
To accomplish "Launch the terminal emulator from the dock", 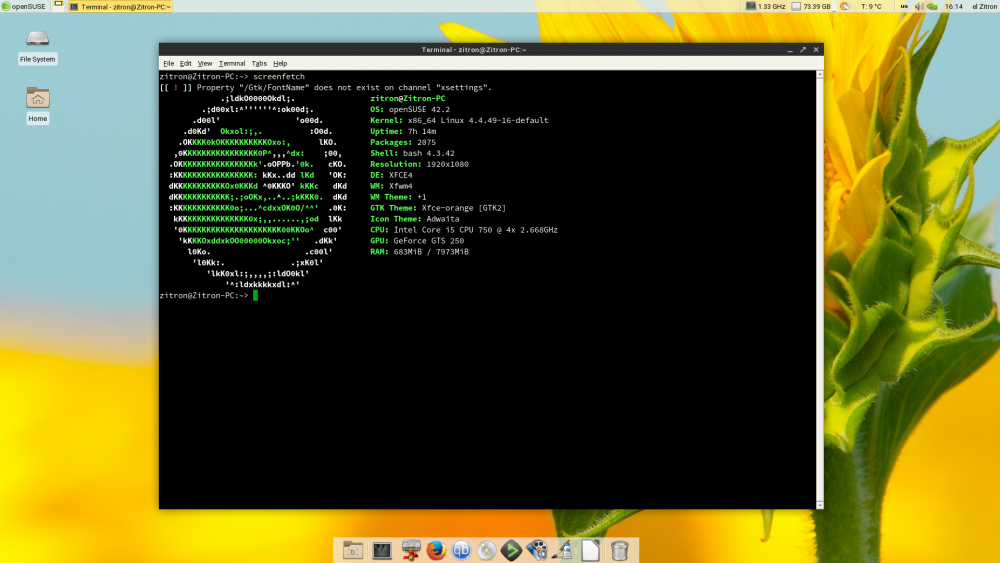I will [x=381, y=550].
